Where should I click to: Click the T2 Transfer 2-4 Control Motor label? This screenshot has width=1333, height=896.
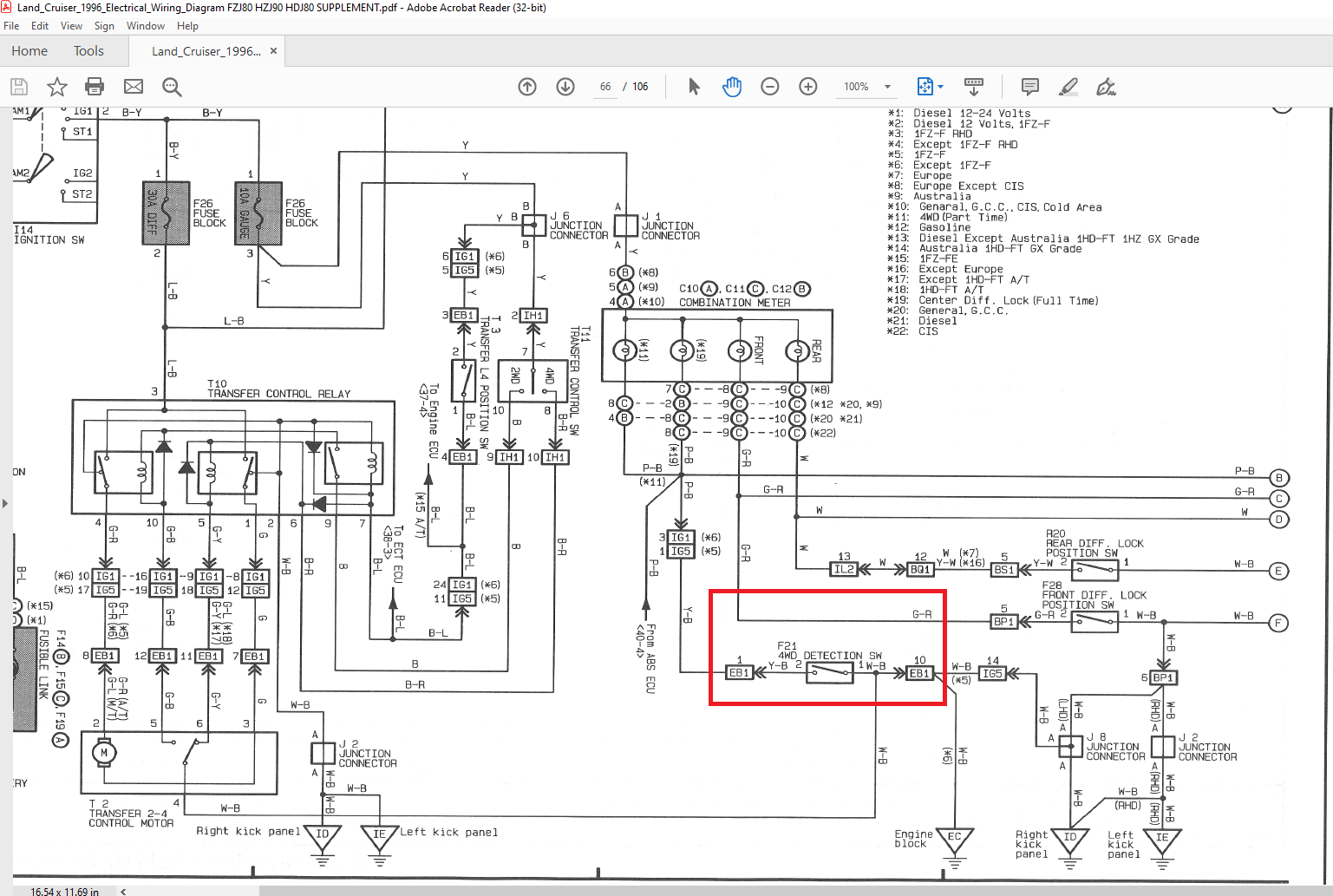[x=131, y=814]
